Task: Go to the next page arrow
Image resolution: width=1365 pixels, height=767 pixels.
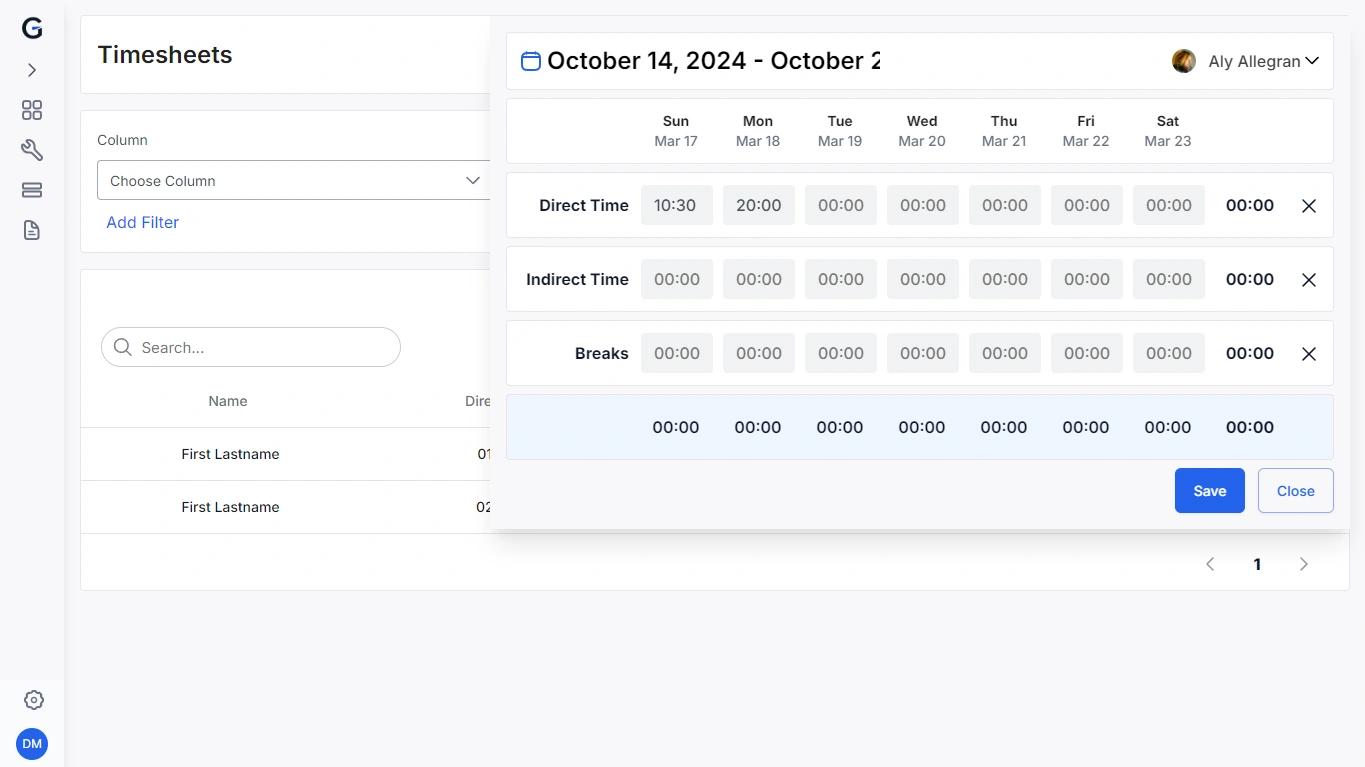Action: click(1304, 564)
